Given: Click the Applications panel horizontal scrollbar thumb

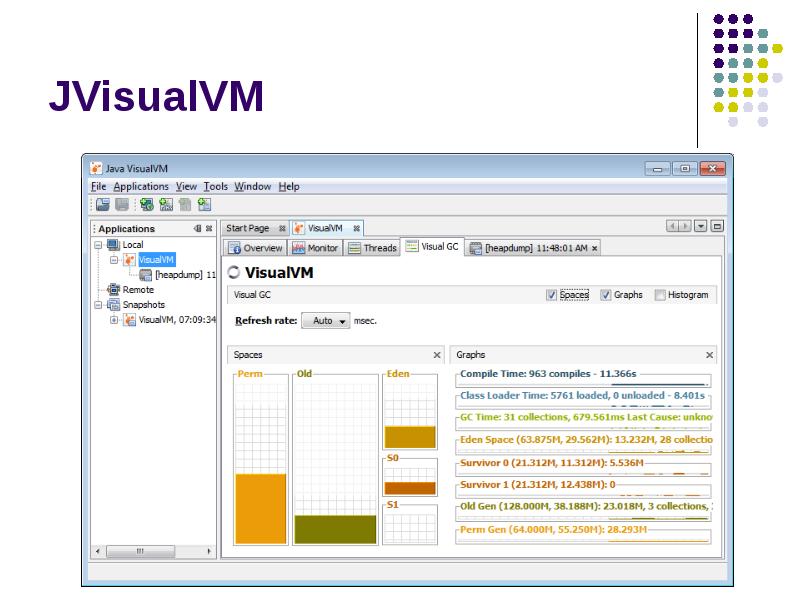Looking at the screenshot, I should tap(140, 552).
